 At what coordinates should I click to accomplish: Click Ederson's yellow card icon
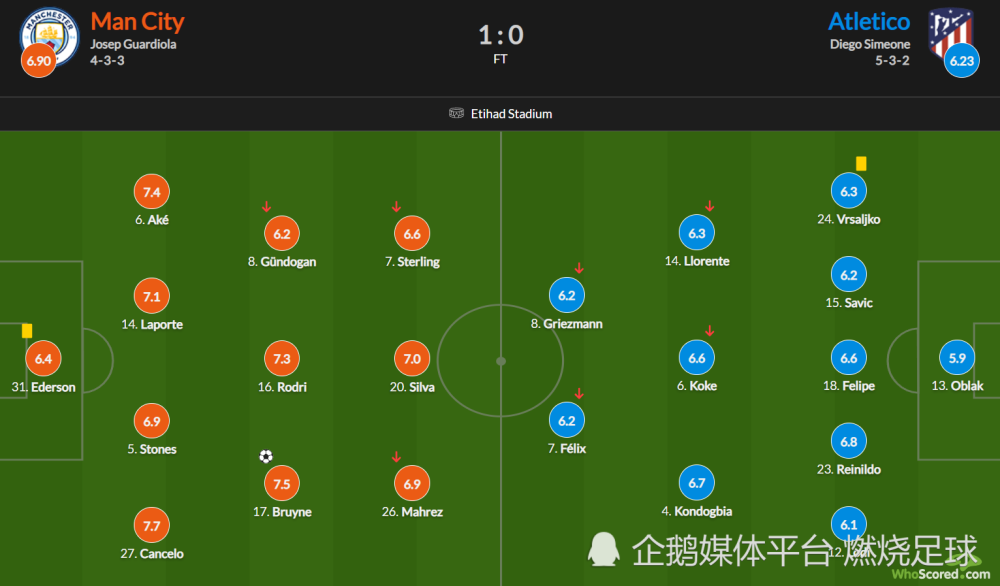pyautogui.click(x=27, y=330)
